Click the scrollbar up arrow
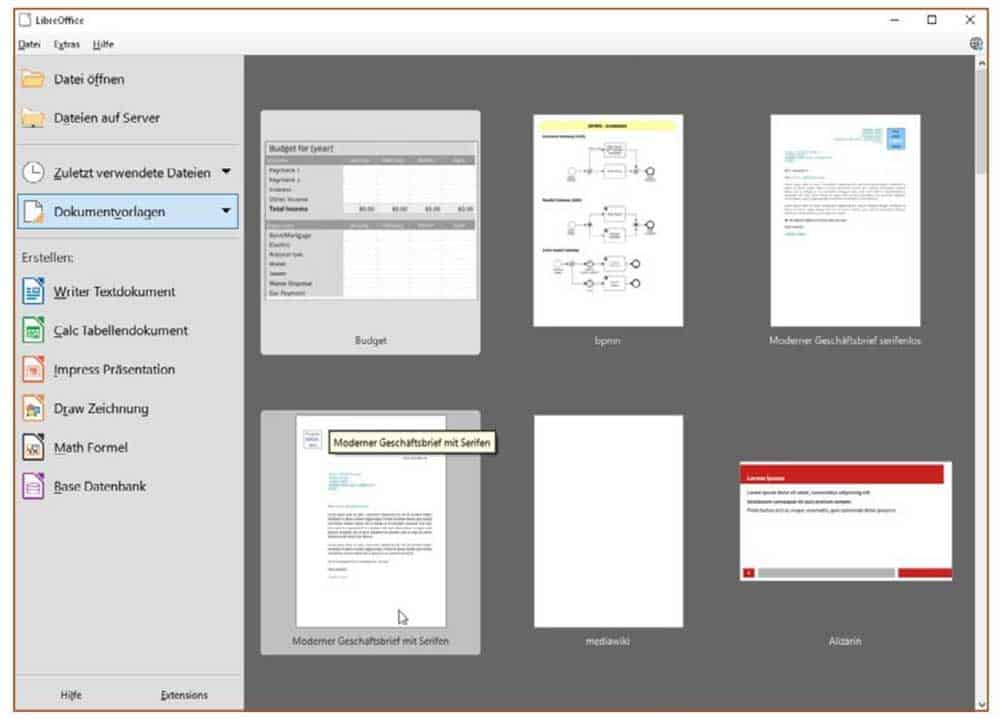 click(981, 62)
